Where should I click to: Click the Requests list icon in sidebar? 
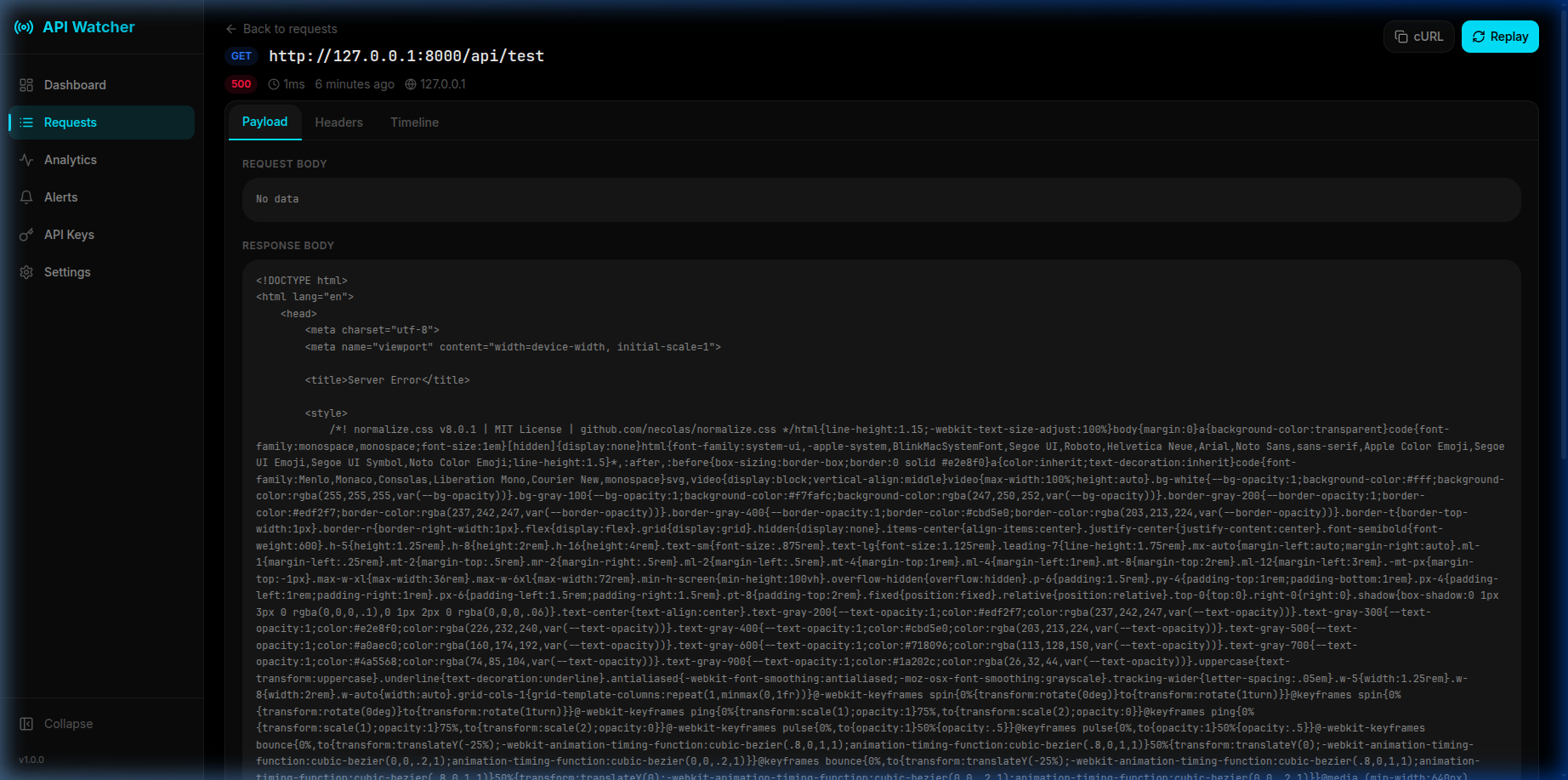(26, 122)
